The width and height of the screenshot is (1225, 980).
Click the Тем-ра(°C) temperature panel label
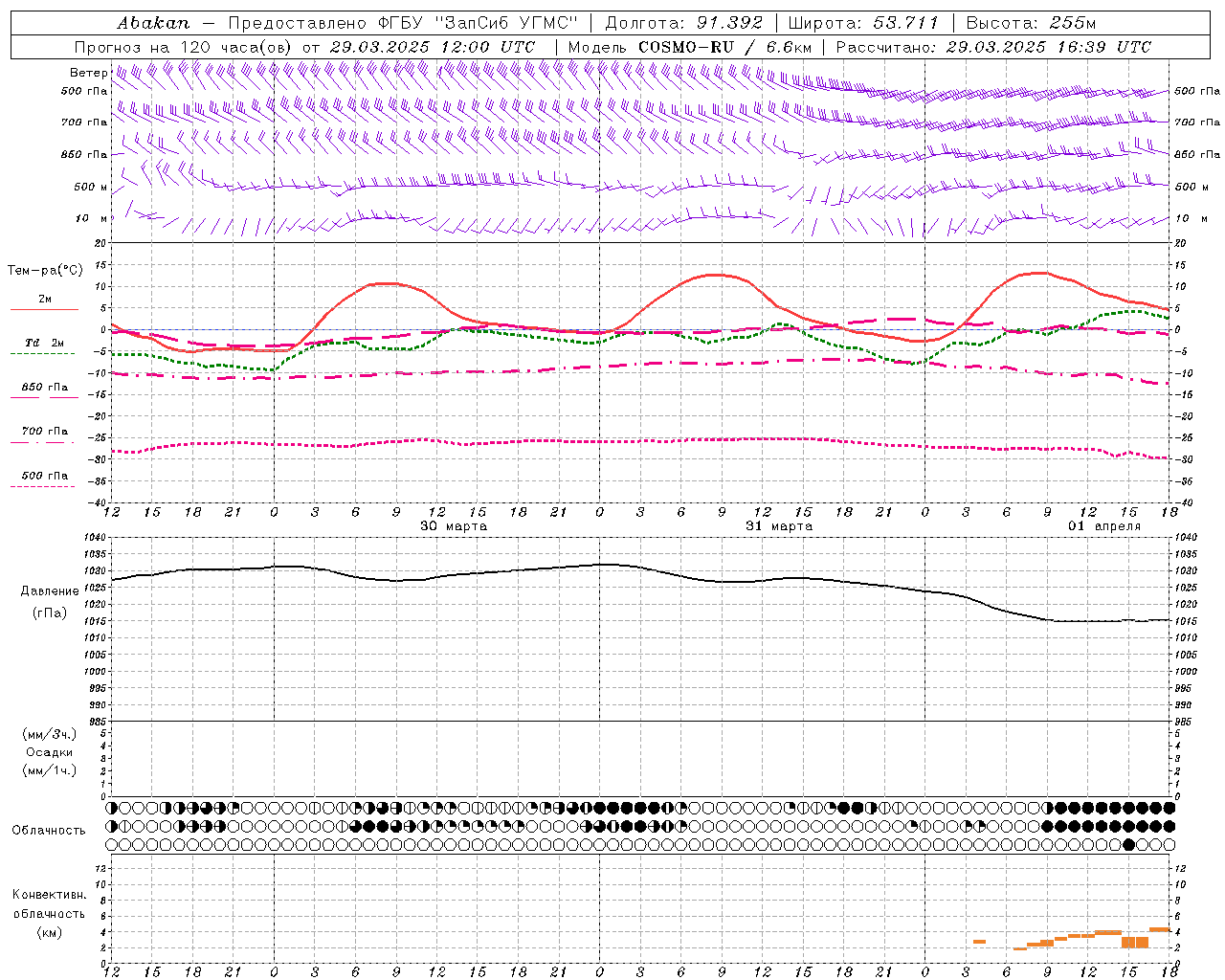point(45,270)
